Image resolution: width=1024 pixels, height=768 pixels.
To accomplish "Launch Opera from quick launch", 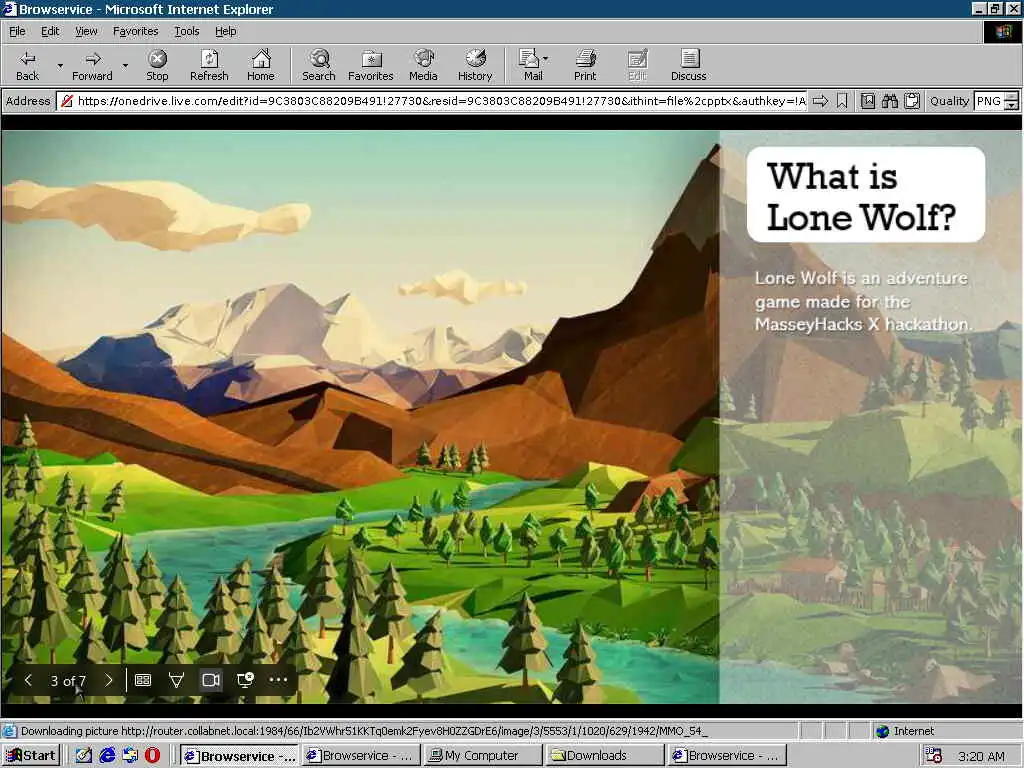I will (152, 756).
